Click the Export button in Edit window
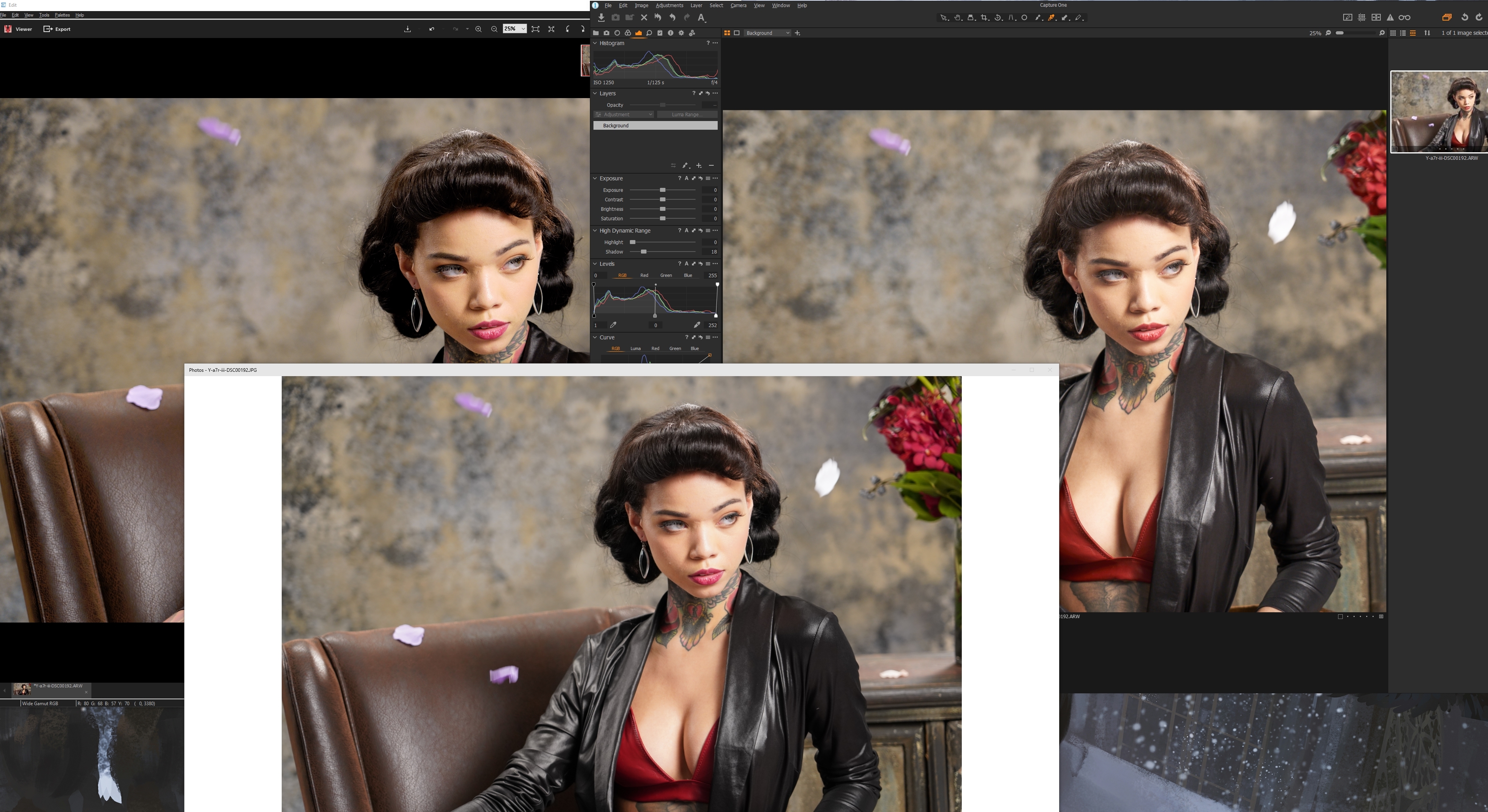The height and width of the screenshot is (812, 1488). [57, 29]
